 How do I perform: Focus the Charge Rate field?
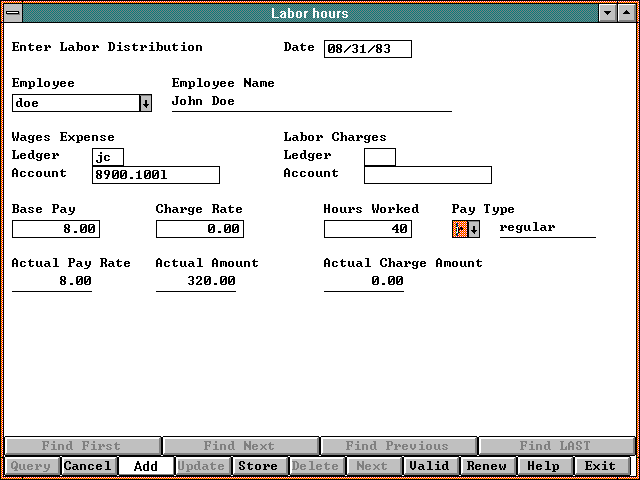(x=200, y=229)
